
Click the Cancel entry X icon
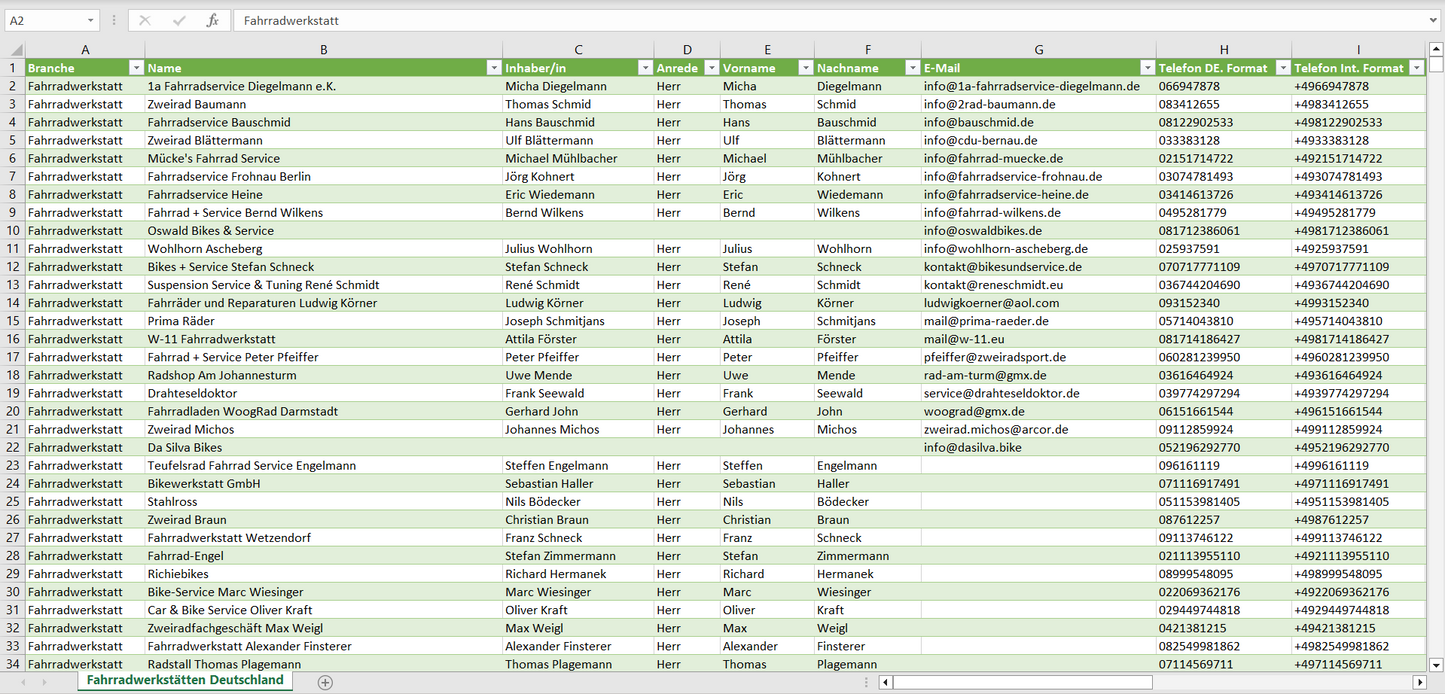[x=145, y=20]
